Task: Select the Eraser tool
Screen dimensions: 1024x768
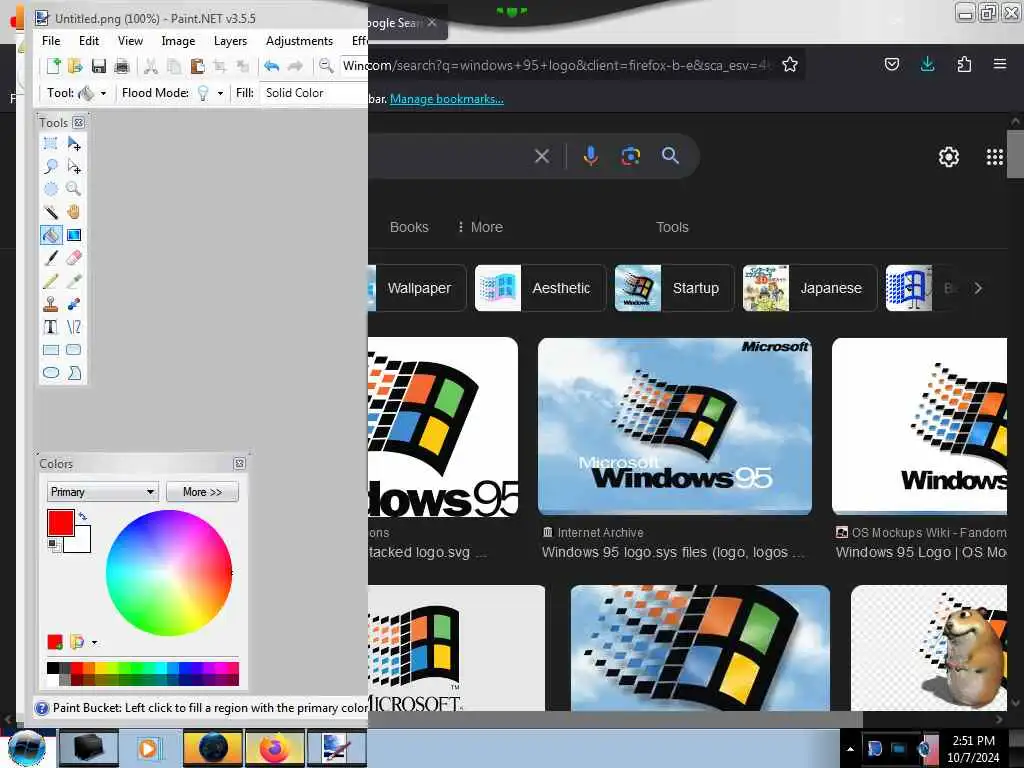Action: click(74, 258)
